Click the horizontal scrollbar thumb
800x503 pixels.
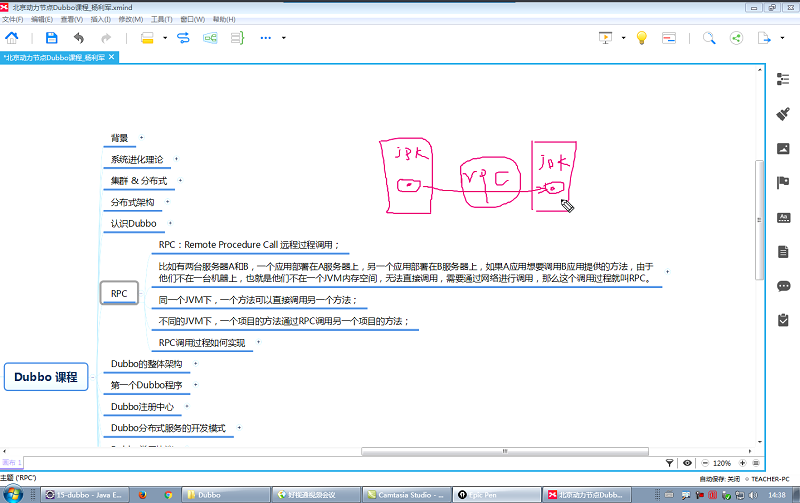(x=505, y=451)
